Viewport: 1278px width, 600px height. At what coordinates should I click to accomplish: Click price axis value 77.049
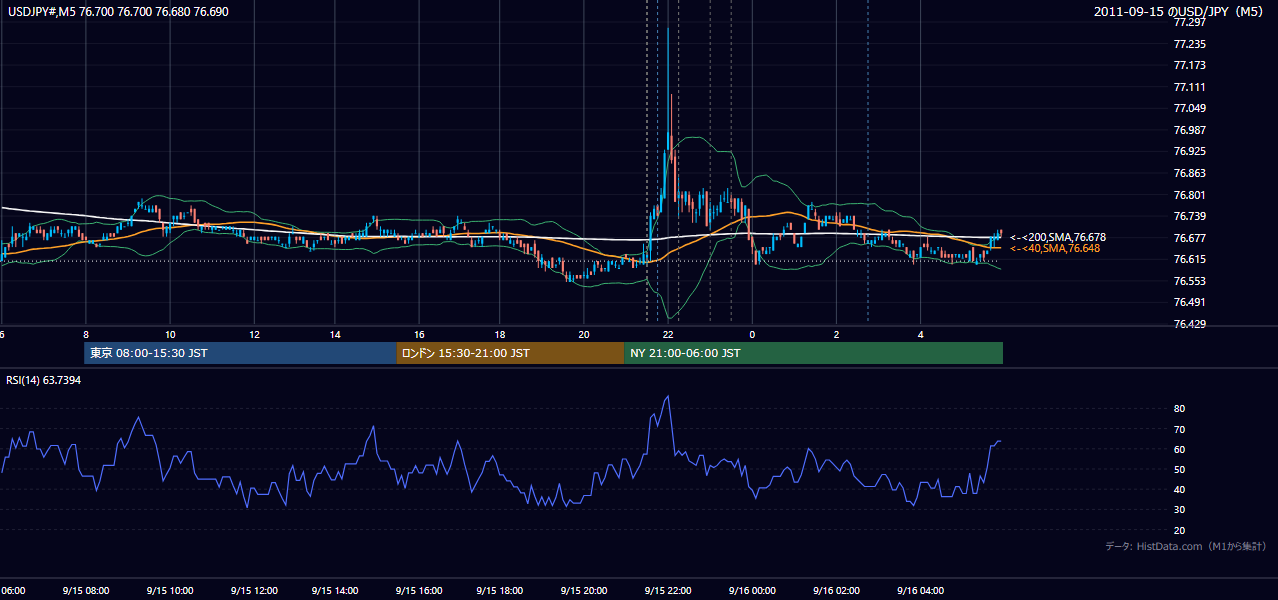tap(1190, 108)
